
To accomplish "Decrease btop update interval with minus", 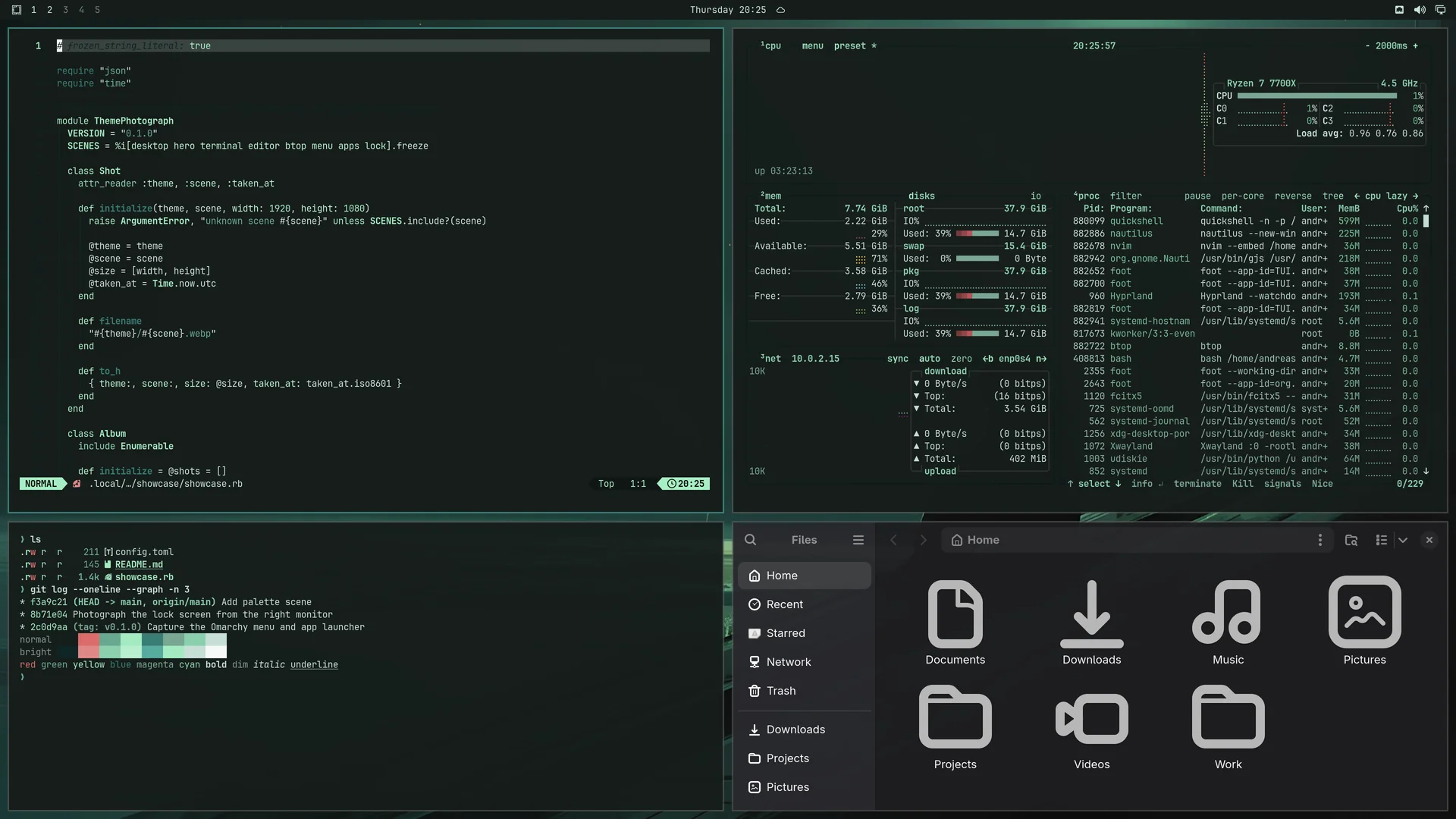I will coord(1367,45).
